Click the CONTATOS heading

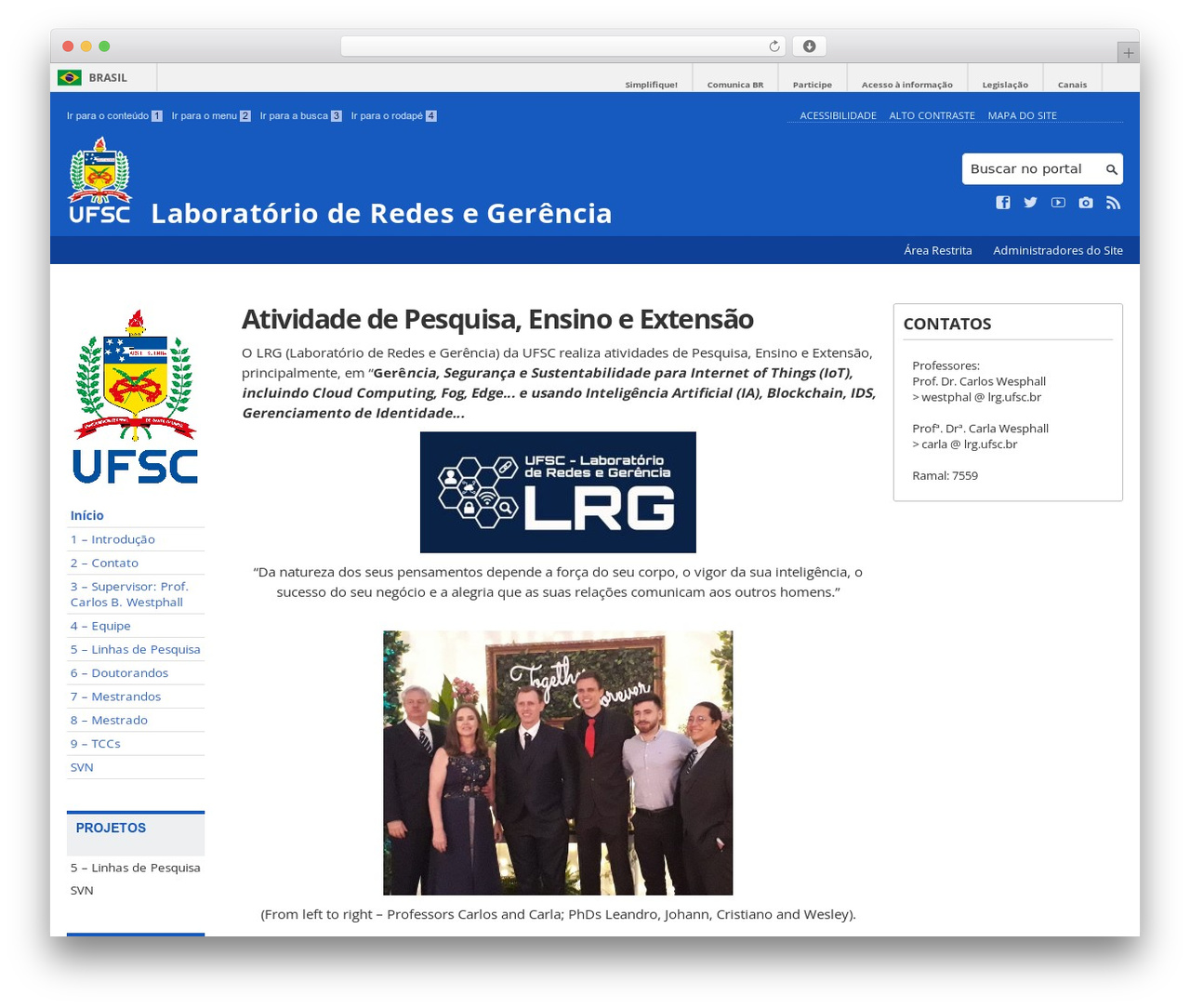pos(947,324)
